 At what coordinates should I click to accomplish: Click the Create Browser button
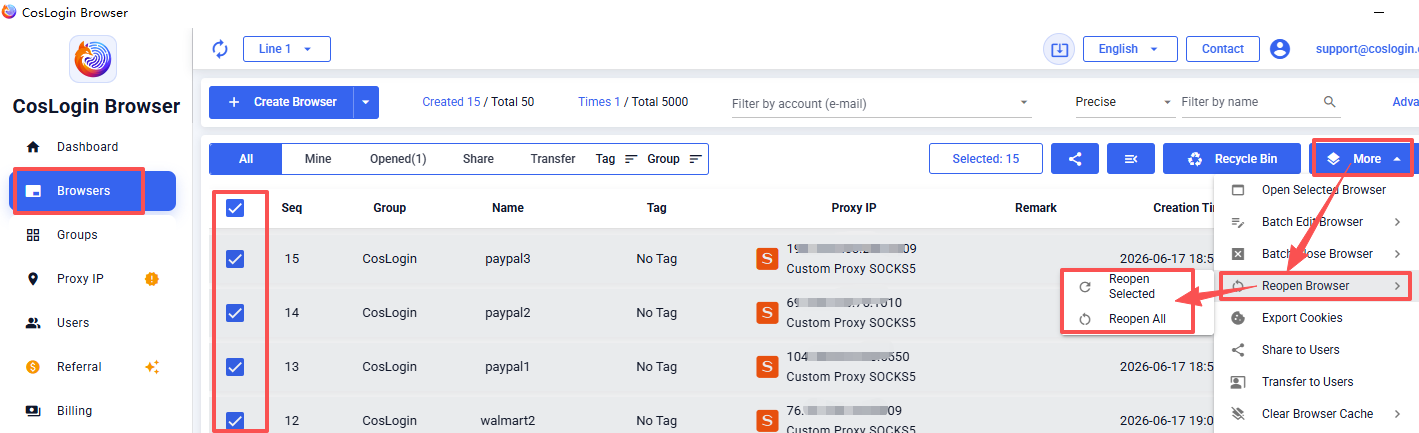(x=281, y=102)
